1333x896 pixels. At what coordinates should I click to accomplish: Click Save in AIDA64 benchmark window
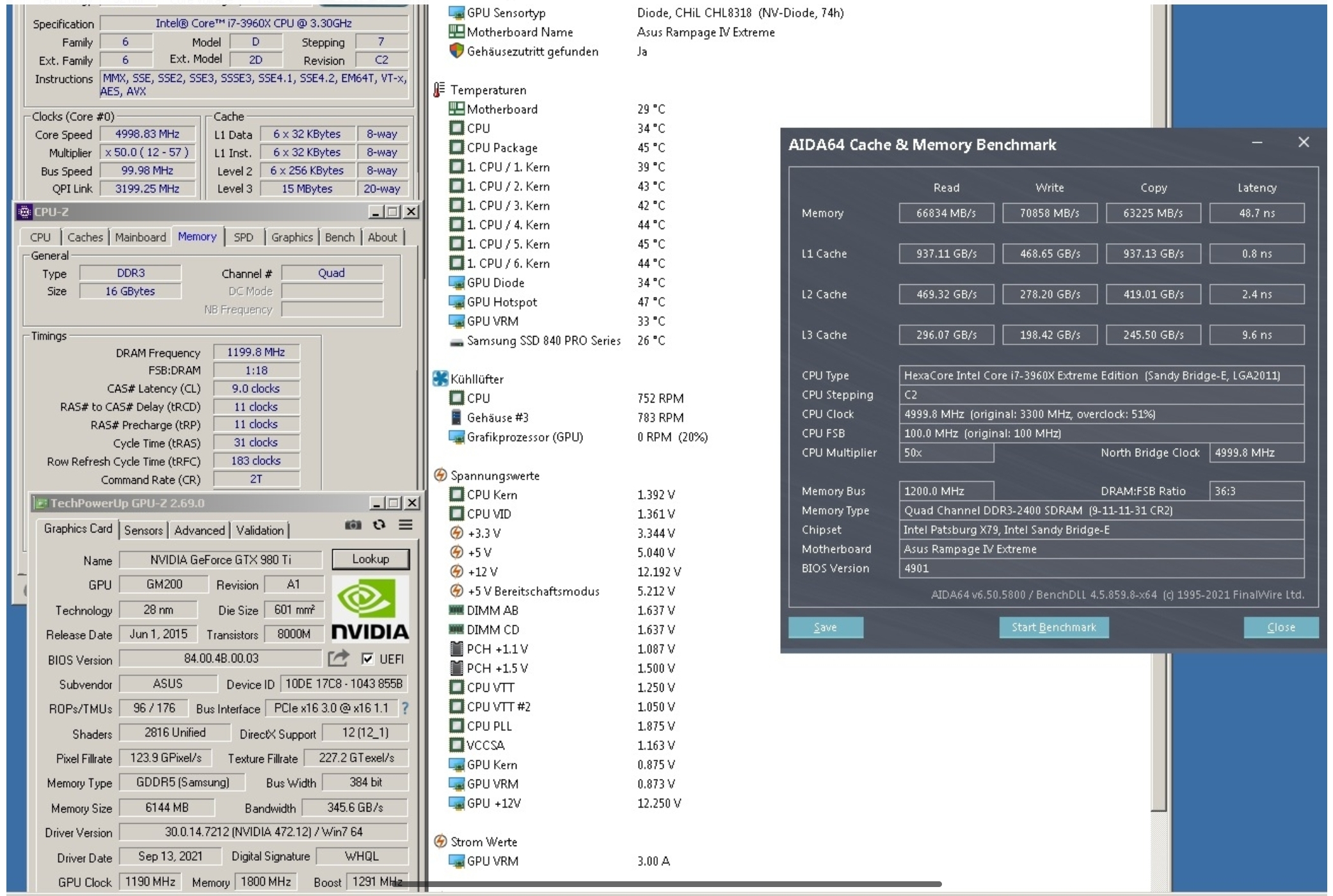[x=826, y=627]
